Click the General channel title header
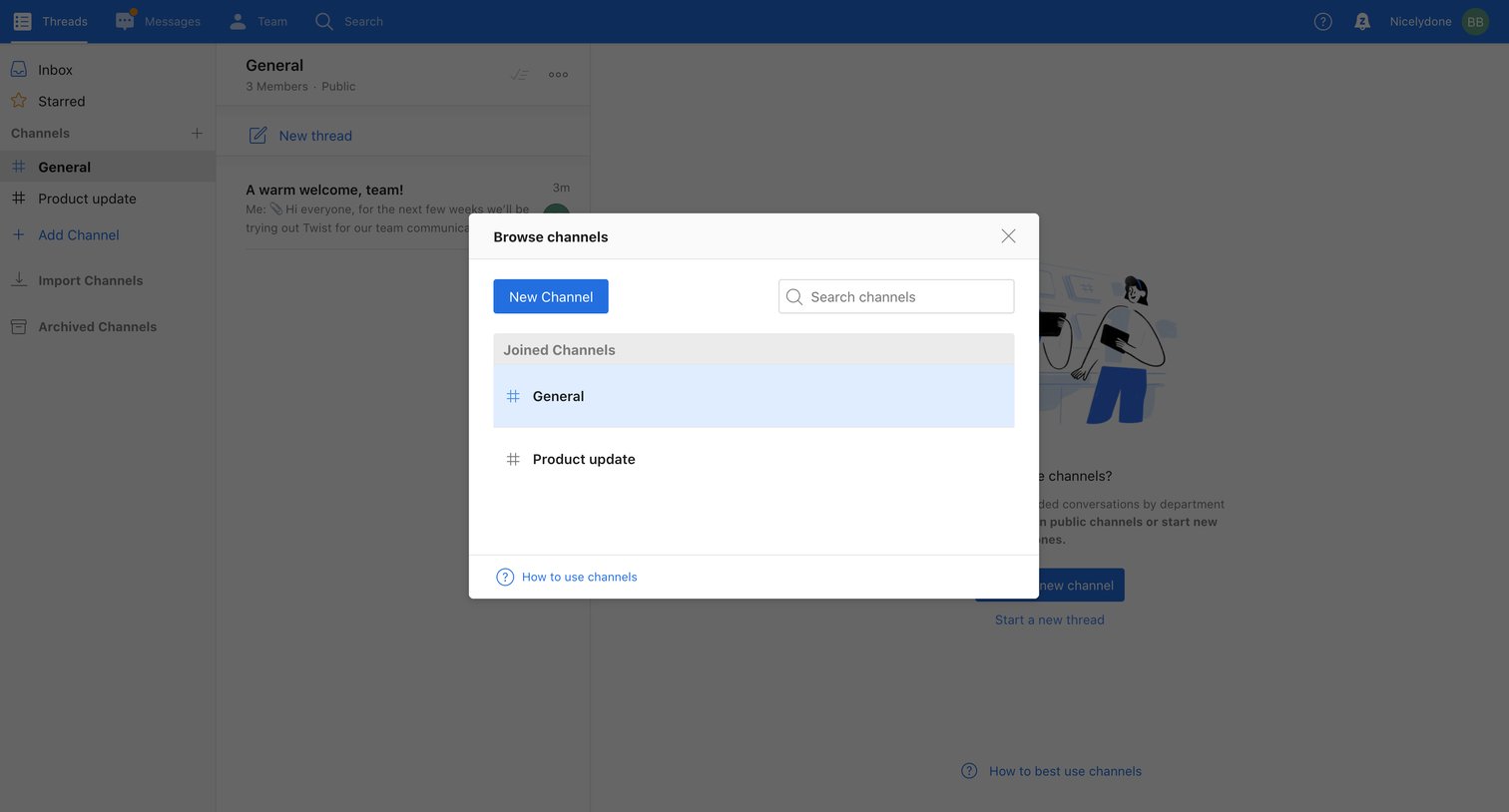The height and width of the screenshot is (812, 1509). (x=274, y=65)
